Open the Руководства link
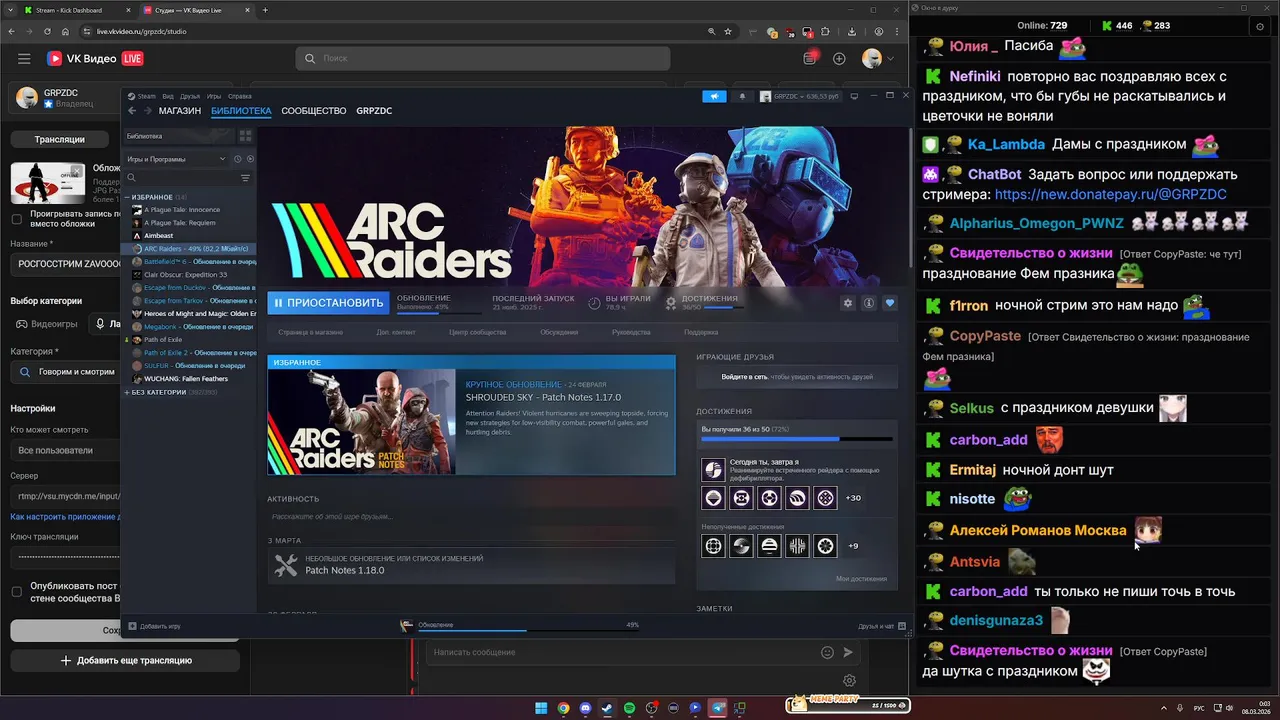Image resolution: width=1280 pixels, height=720 pixels. tap(631, 332)
